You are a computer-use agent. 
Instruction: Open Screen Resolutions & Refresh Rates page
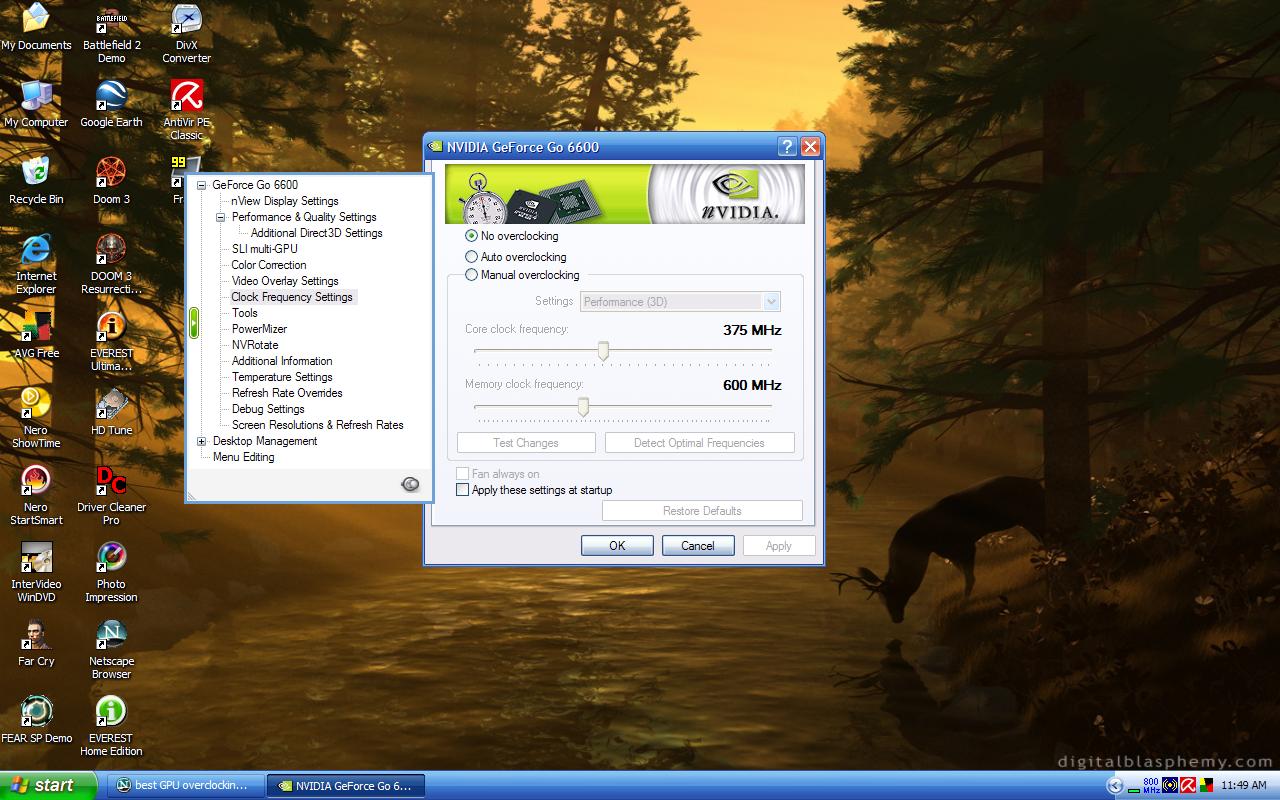coord(318,425)
